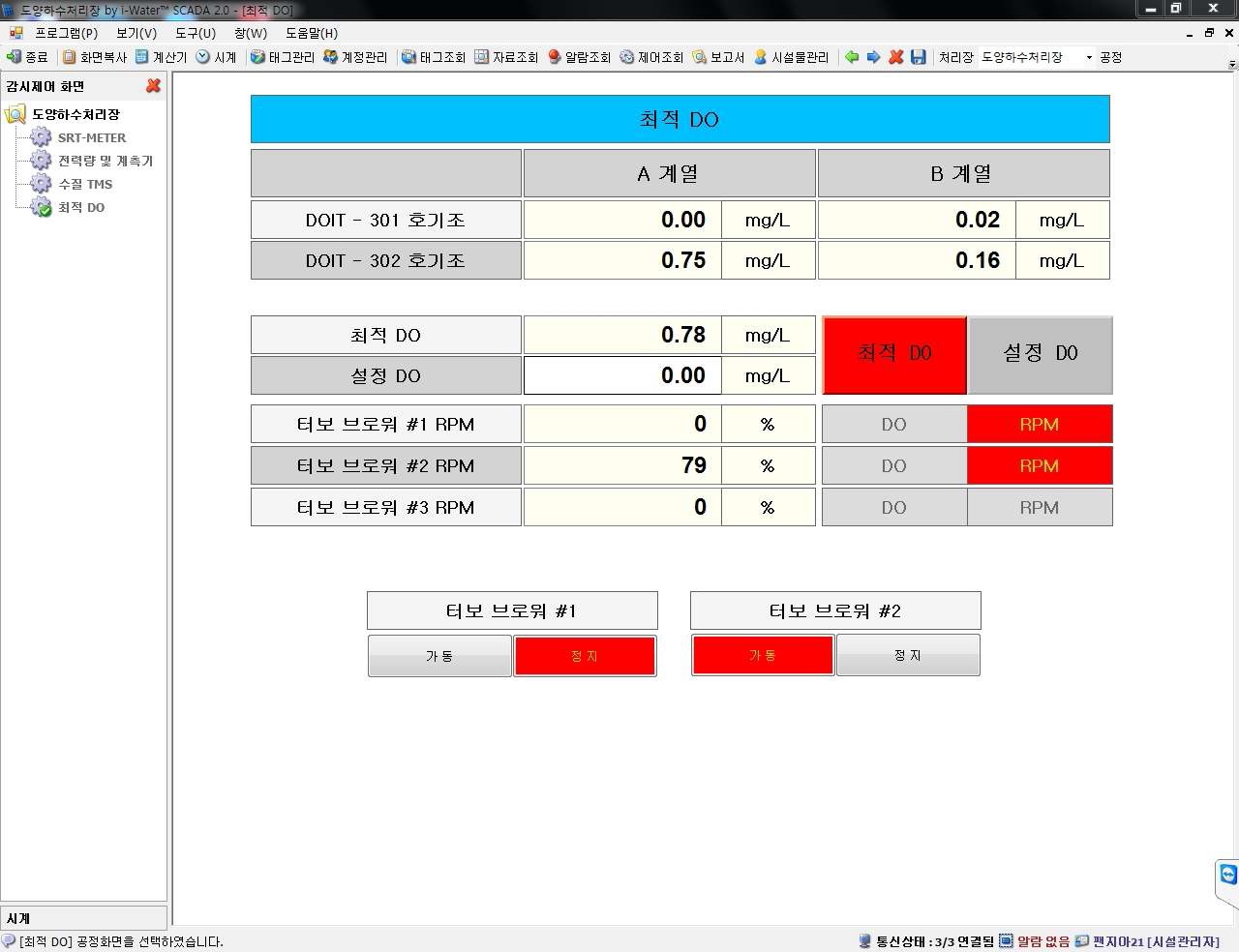Open 제어조회 control lookup
1239x952 pixels.
[x=651, y=57]
